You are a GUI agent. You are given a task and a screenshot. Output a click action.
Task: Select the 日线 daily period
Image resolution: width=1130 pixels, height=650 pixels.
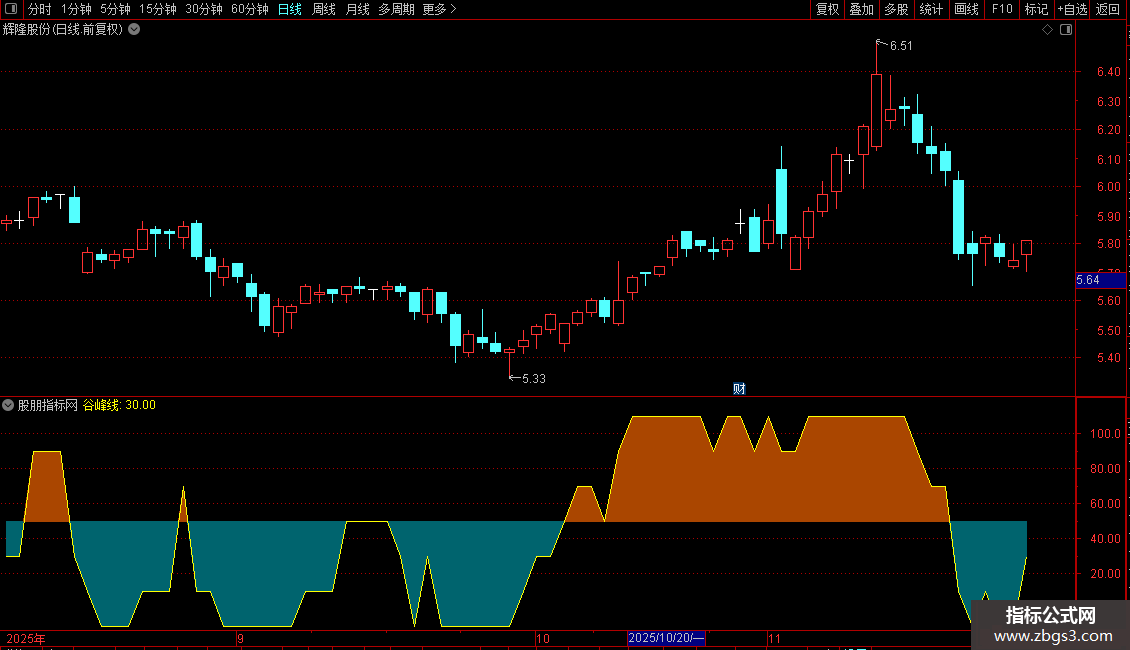coord(290,9)
